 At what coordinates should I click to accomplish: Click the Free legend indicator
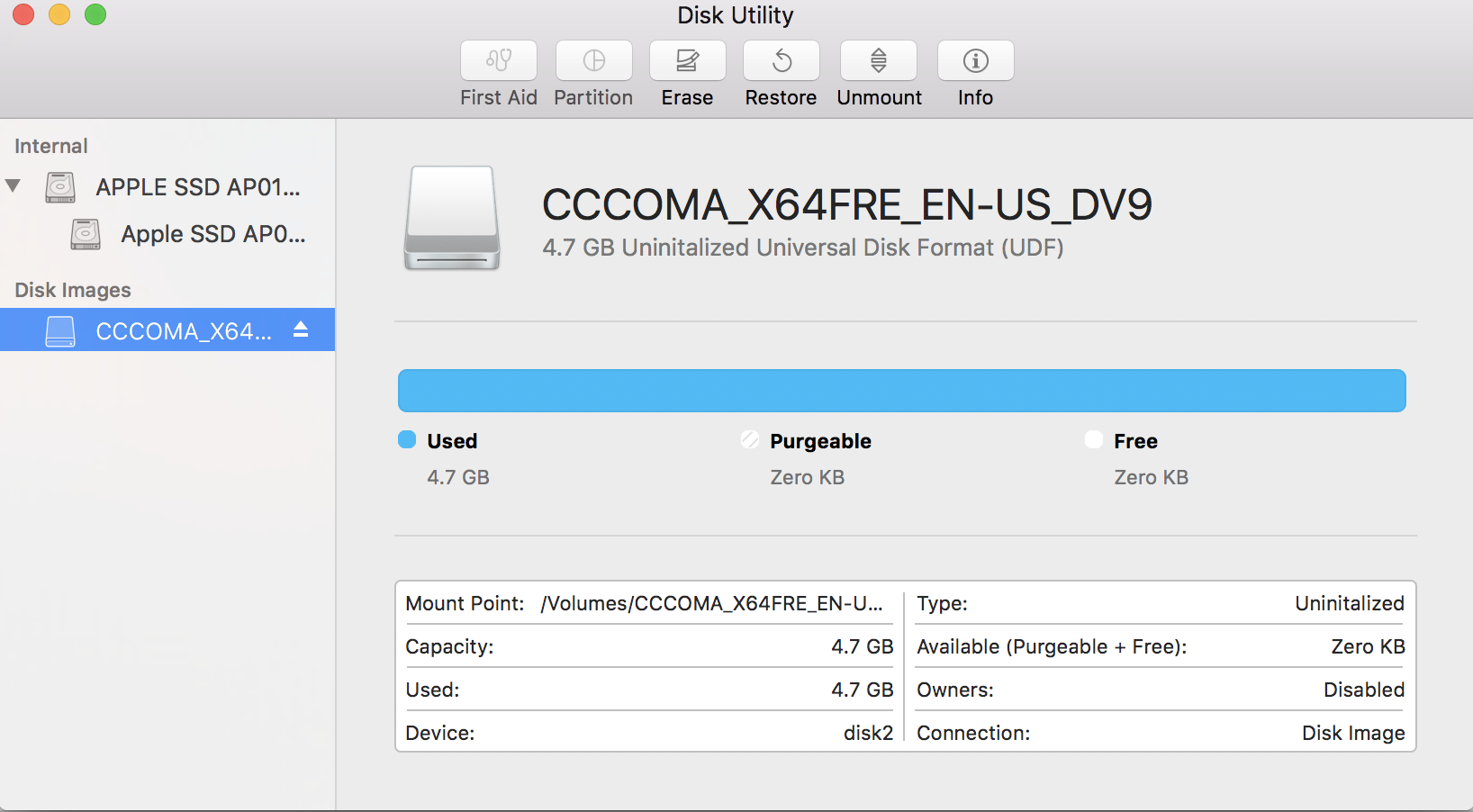(1094, 440)
